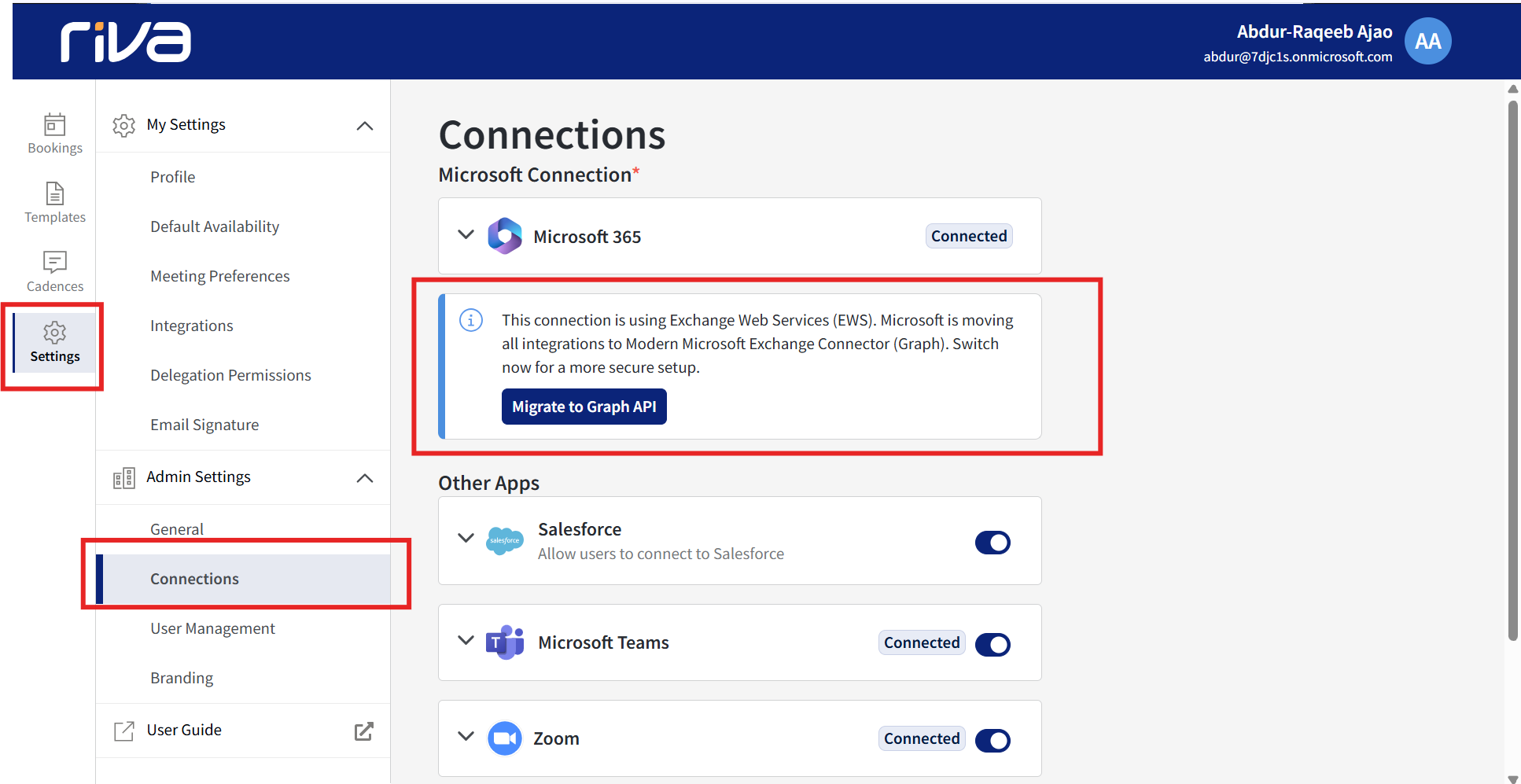The width and height of the screenshot is (1521, 784).
Task: Click the Salesforce cloud icon
Action: pyautogui.click(x=505, y=541)
